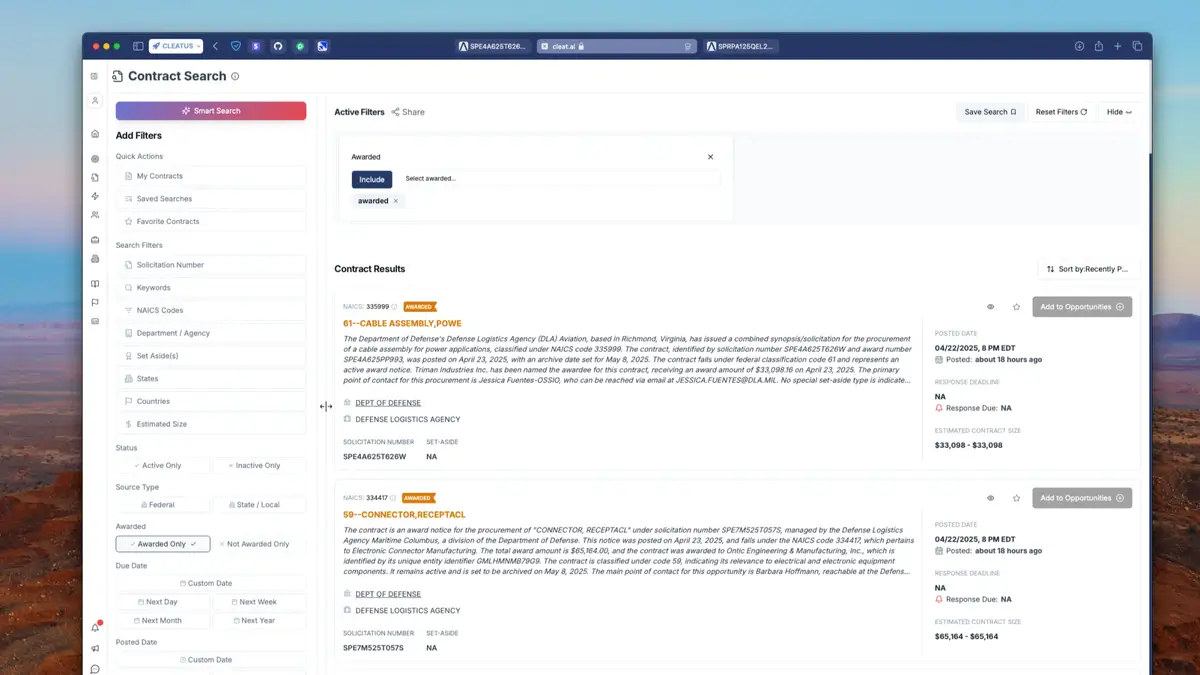
Task: Click Save Search button
Action: (990, 112)
